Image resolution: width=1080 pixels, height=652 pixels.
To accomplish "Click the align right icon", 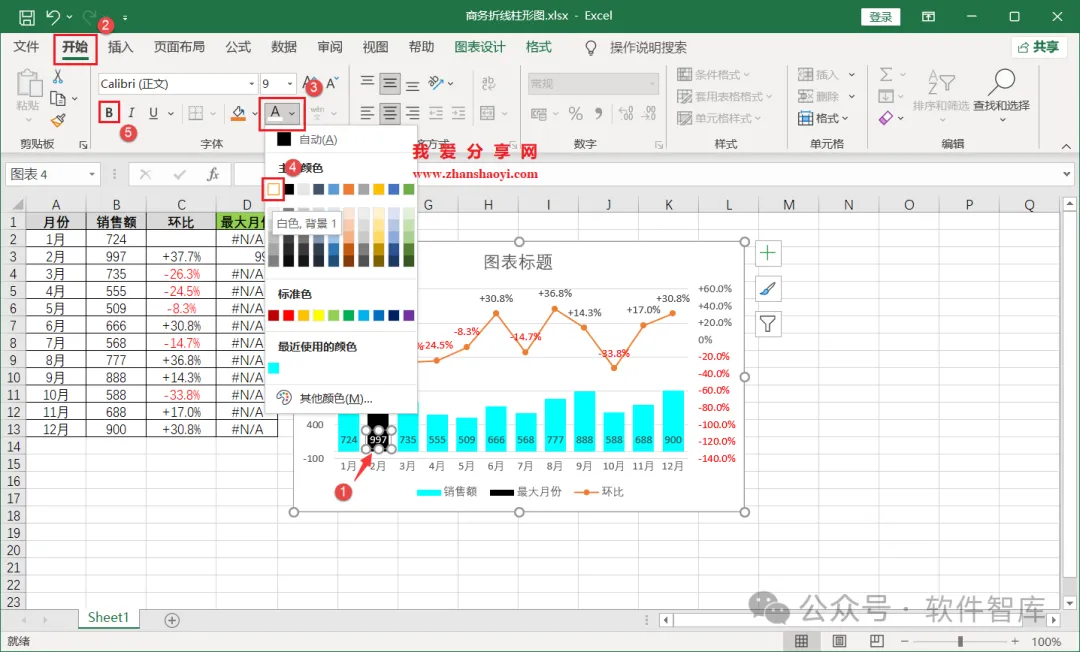I will [x=413, y=113].
